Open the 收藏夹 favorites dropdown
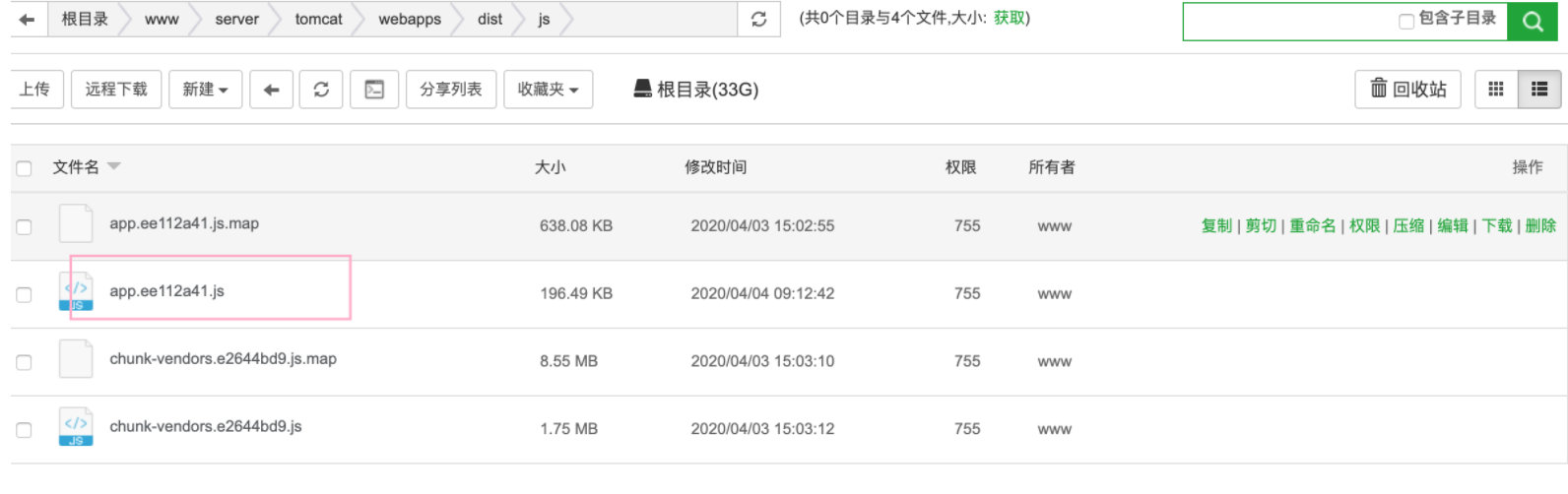Image resolution: width=1568 pixels, height=494 pixels. coord(548,90)
